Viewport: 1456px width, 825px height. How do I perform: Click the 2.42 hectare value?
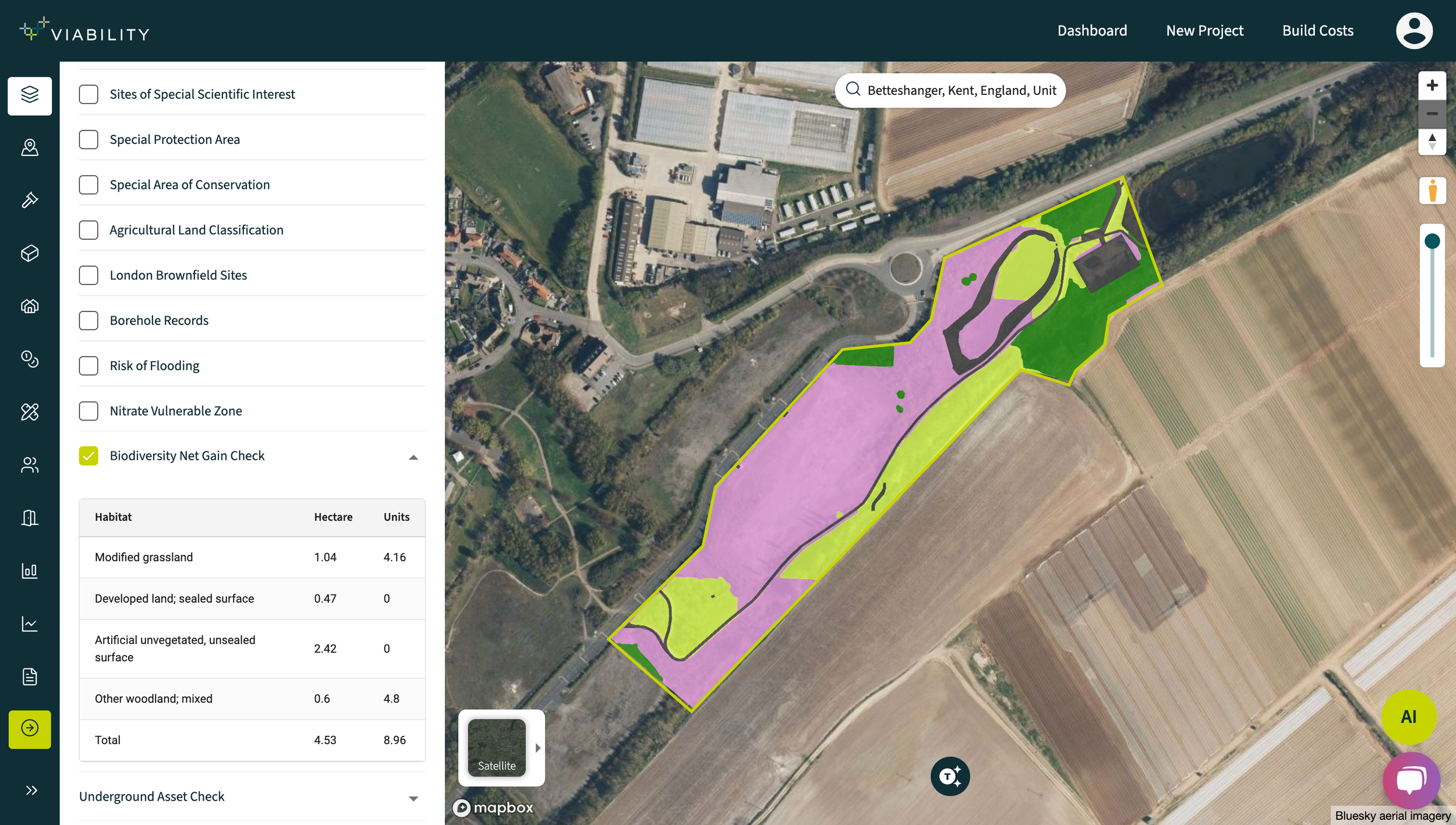tap(325, 649)
